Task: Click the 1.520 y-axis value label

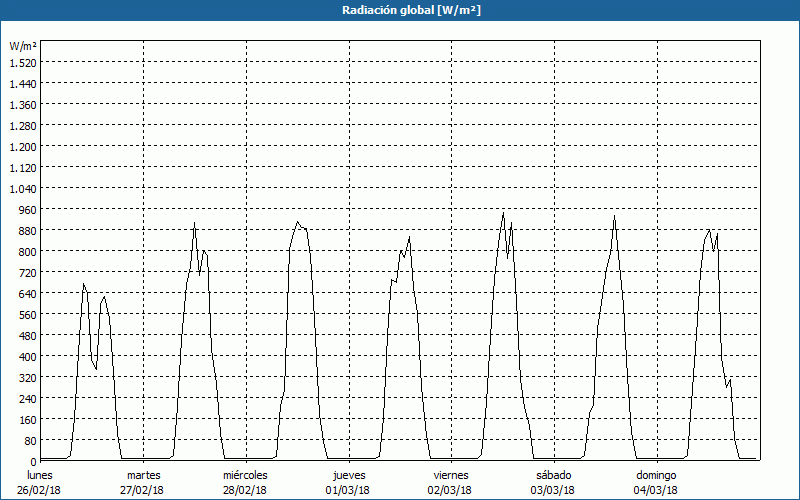Action: click(22, 62)
